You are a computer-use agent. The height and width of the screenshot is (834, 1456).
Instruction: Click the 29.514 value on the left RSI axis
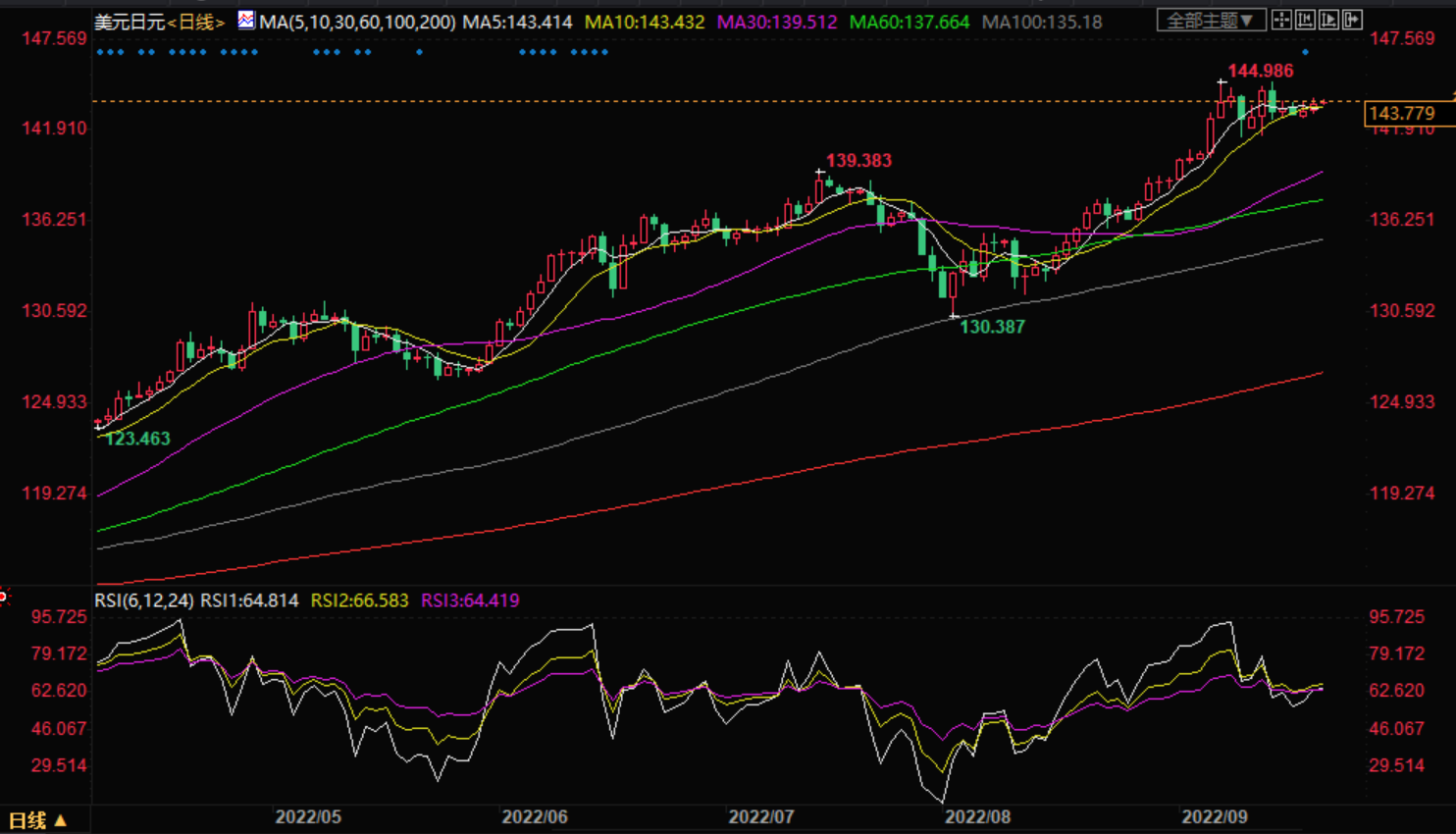tap(59, 765)
